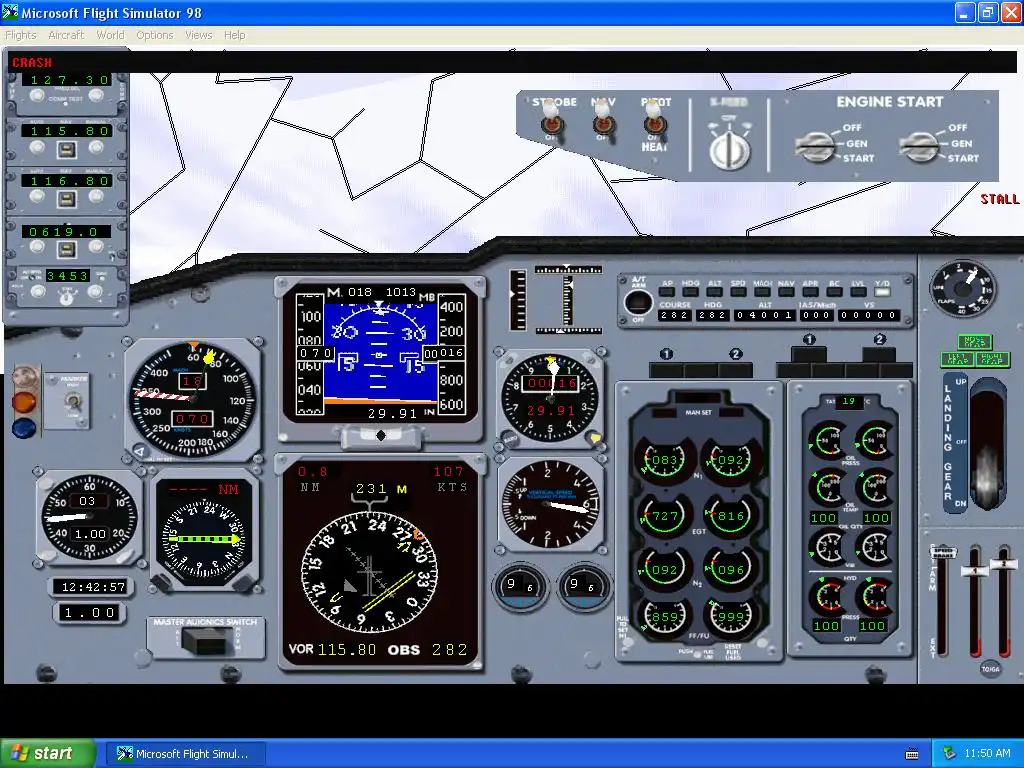Open the World menu

click(x=110, y=35)
